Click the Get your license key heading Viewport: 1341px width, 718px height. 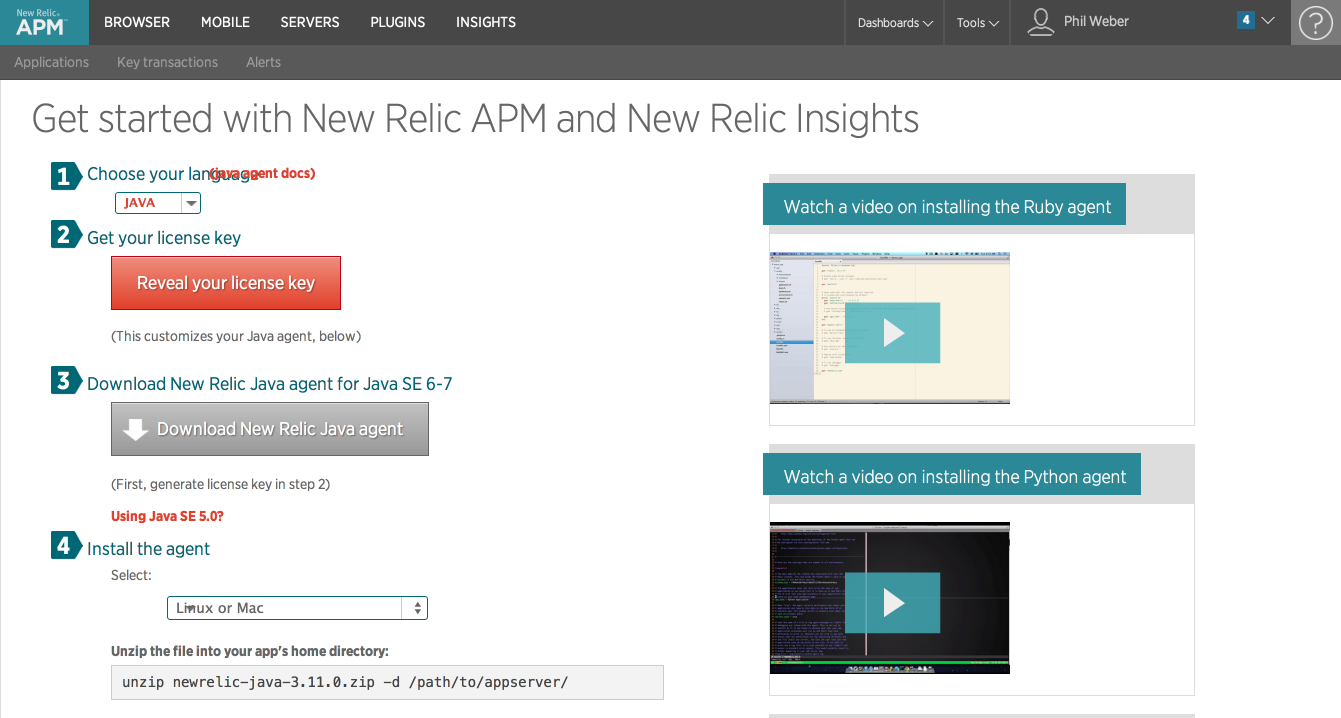coord(164,238)
